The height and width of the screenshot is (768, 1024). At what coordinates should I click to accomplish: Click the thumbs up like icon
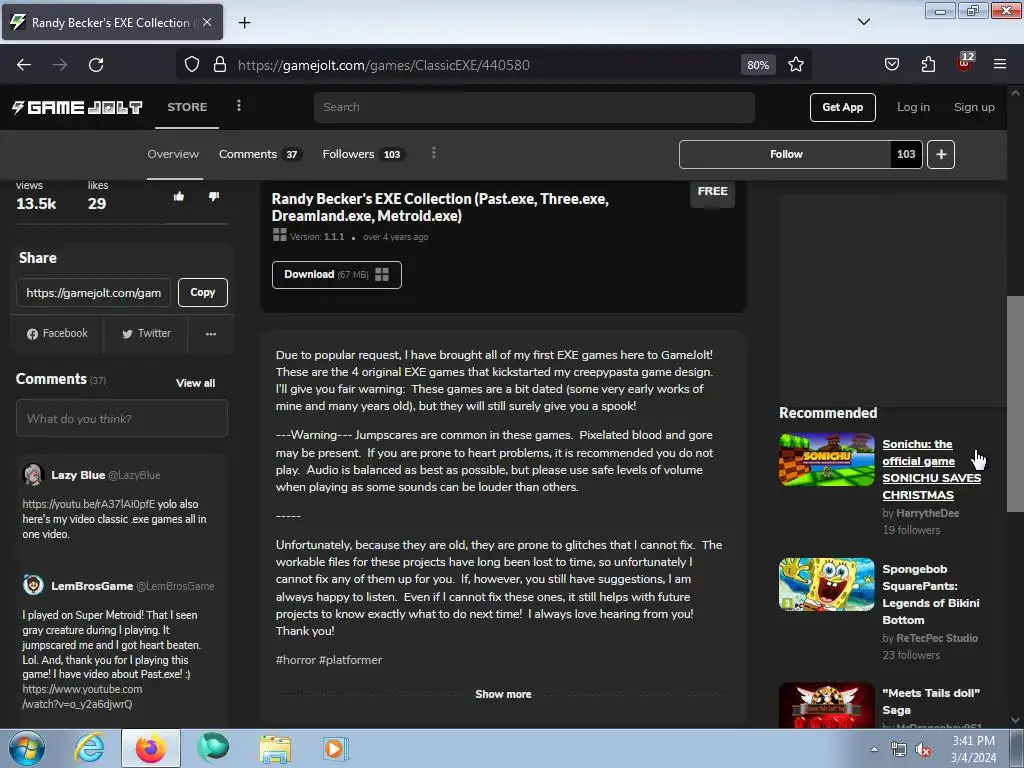click(179, 197)
